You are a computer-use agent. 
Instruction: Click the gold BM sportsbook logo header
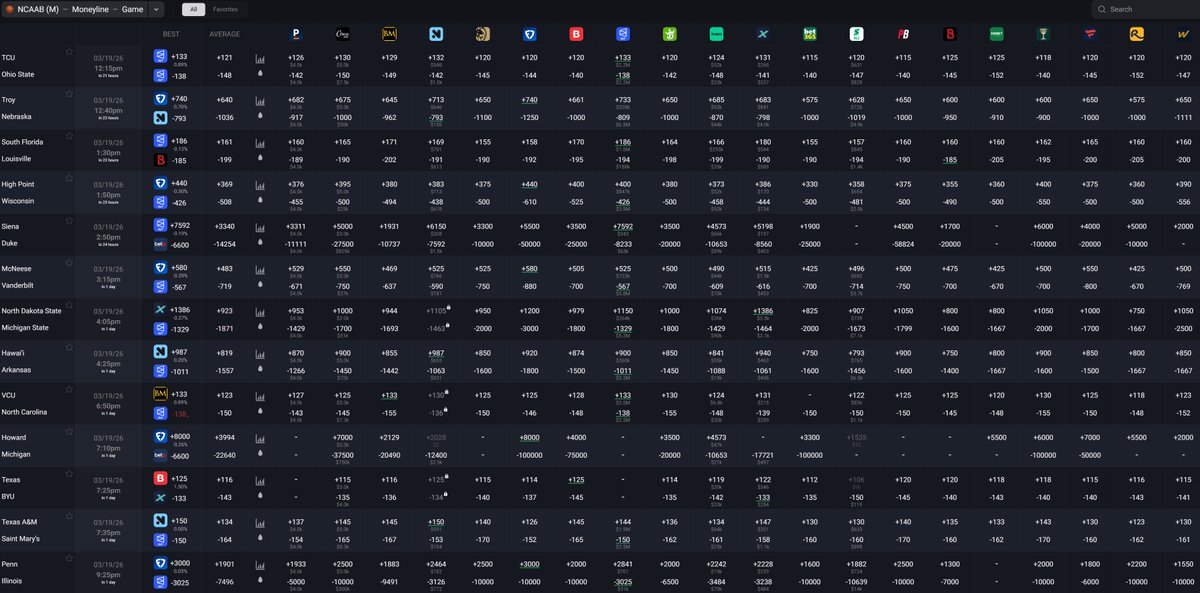click(x=390, y=34)
